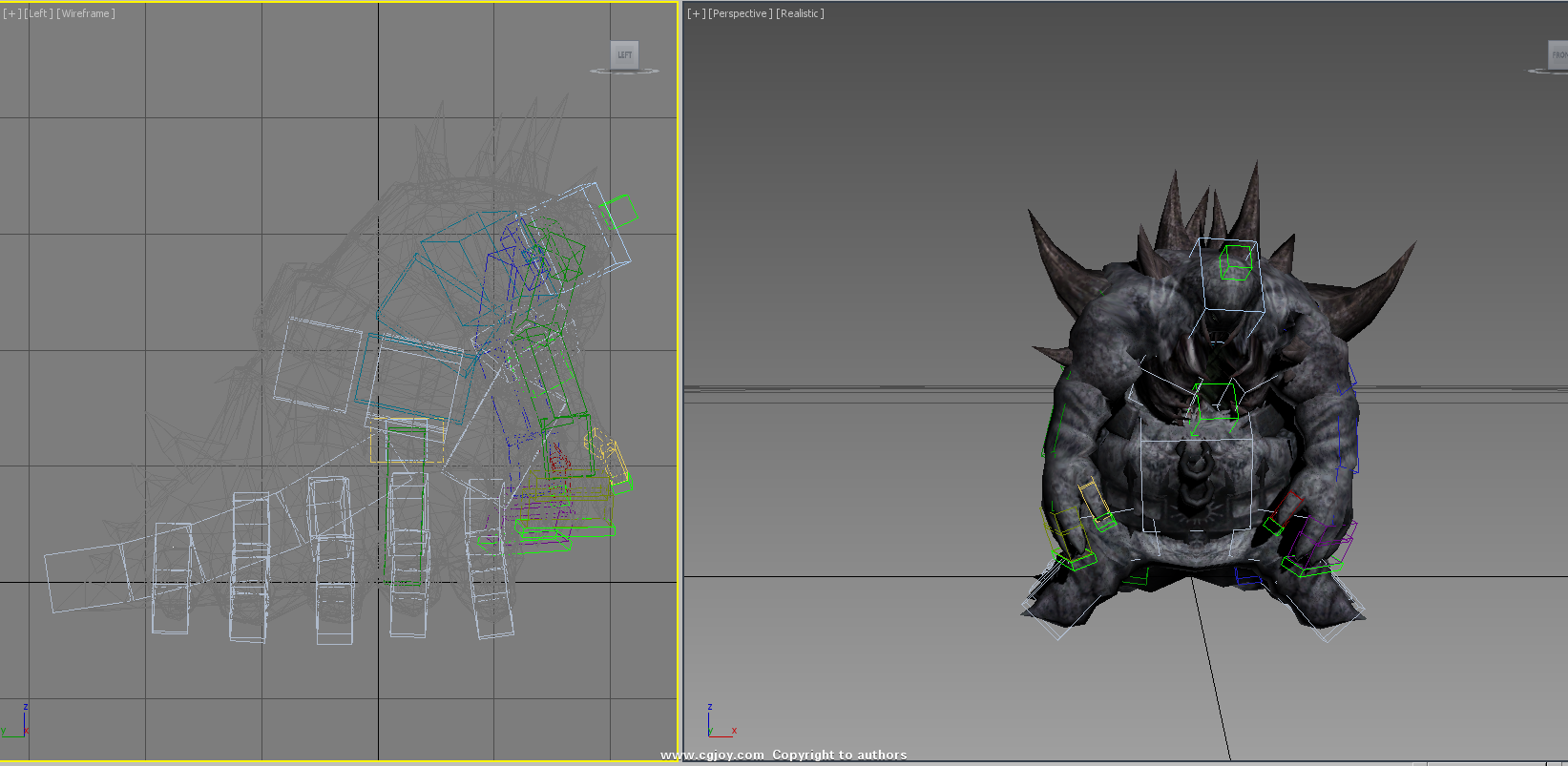The height and width of the screenshot is (766, 1568).
Task: Open the [Wireframe] shading mode menu
Action: [86, 13]
